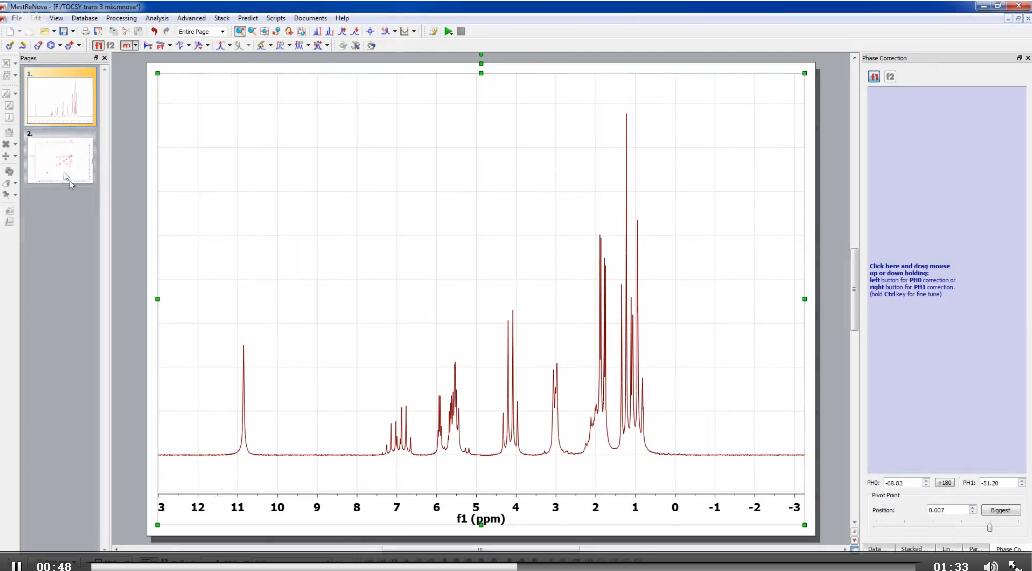Screen dimensions: 1032x571
Task: Click the pivot point position slider
Action: pos(989,527)
